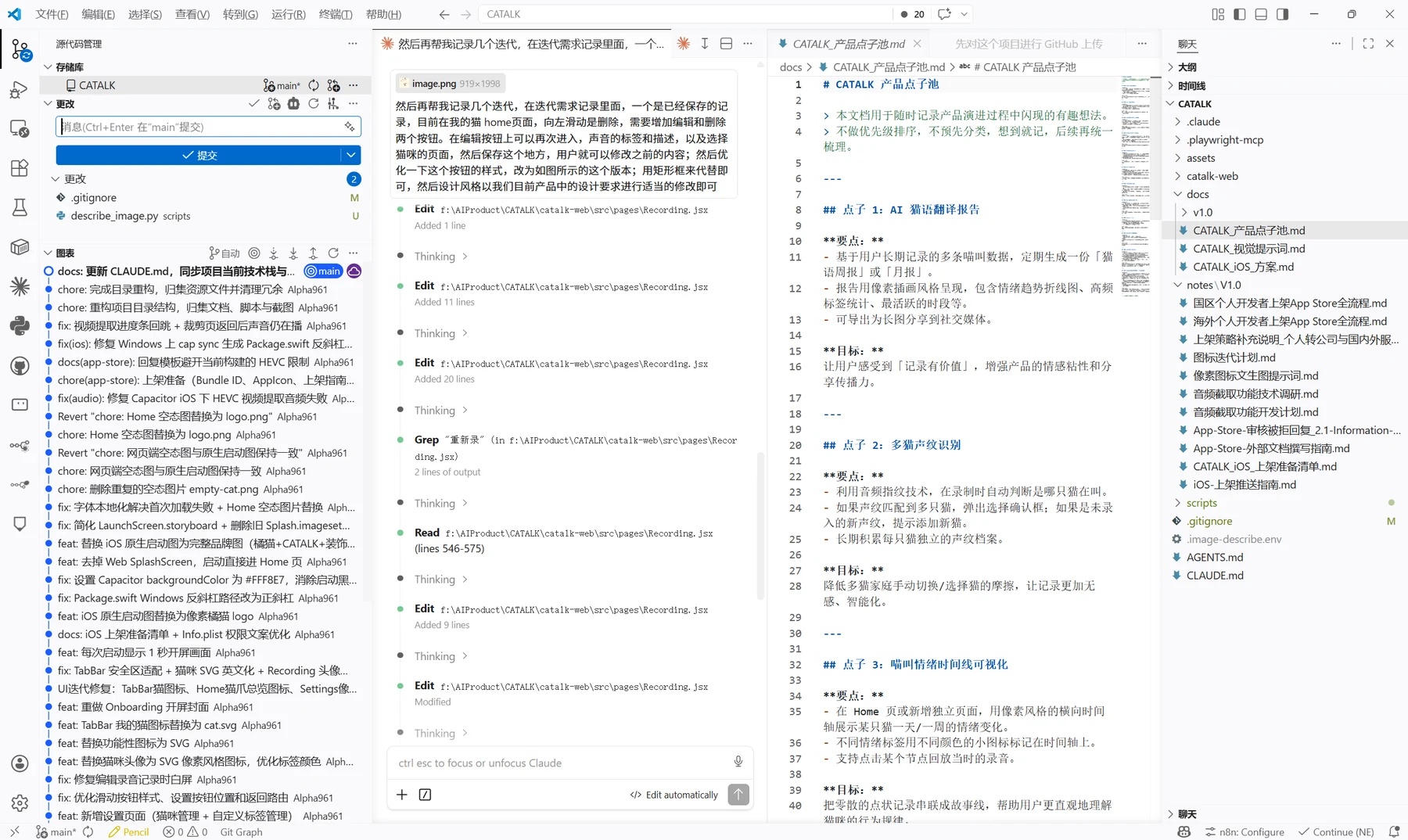Image resolution: width=1408 pixels, height=840 pixels.
Task: Switch to CATALK_产品点子池.md editor tab
Action: coord(849,44)
